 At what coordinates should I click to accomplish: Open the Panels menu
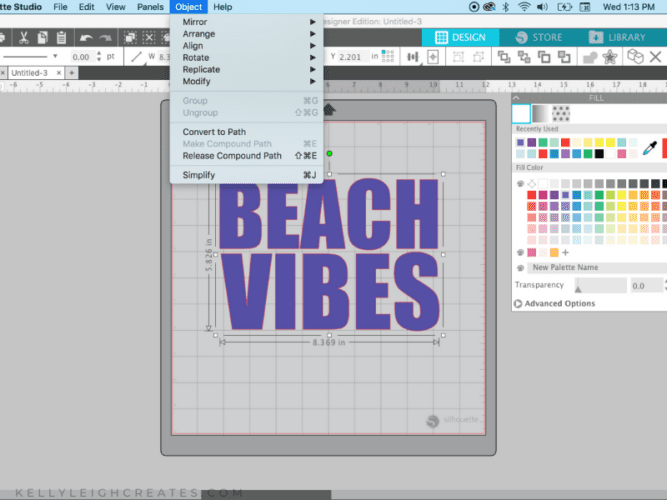150,7
